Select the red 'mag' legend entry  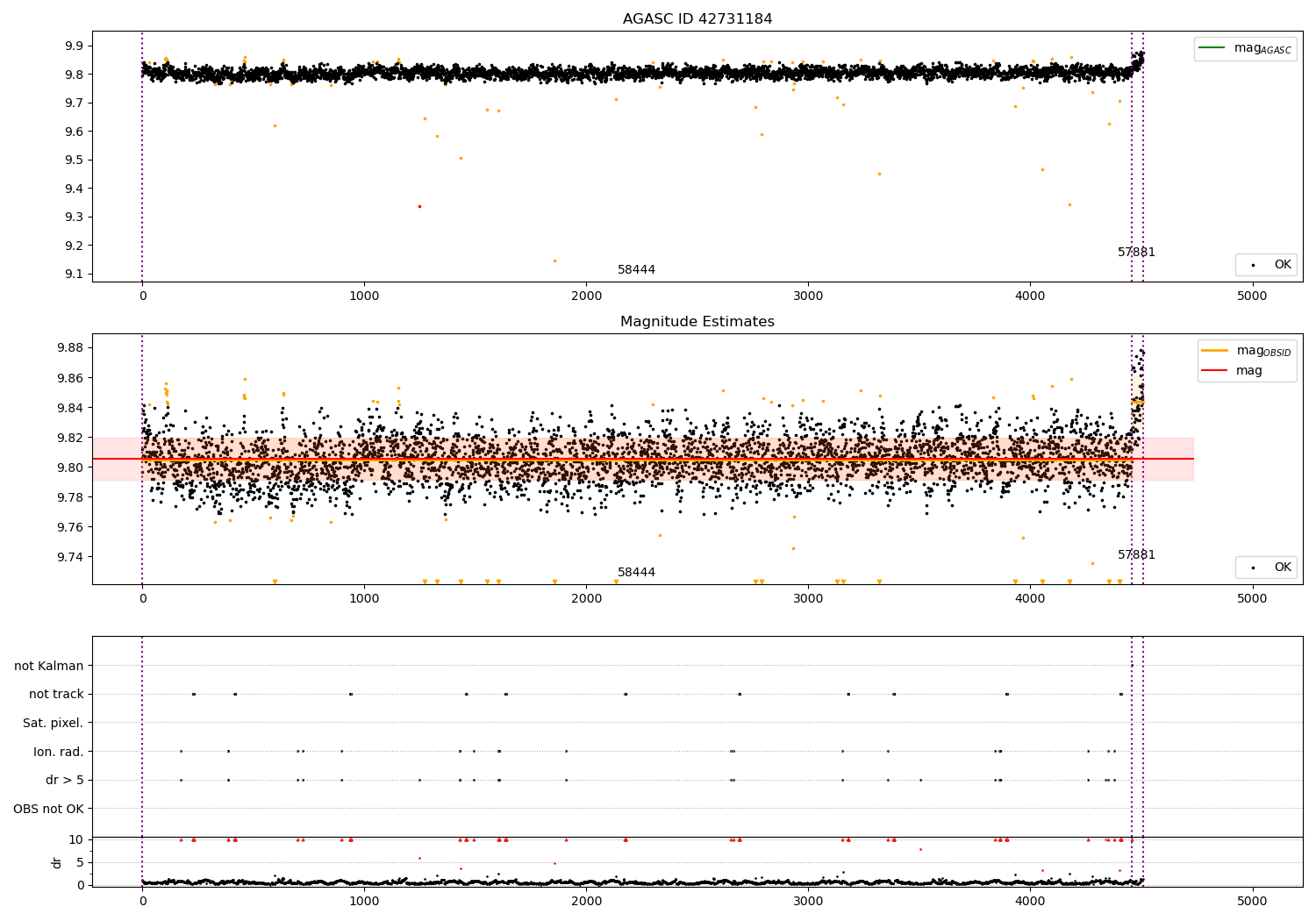(1233, 371)
